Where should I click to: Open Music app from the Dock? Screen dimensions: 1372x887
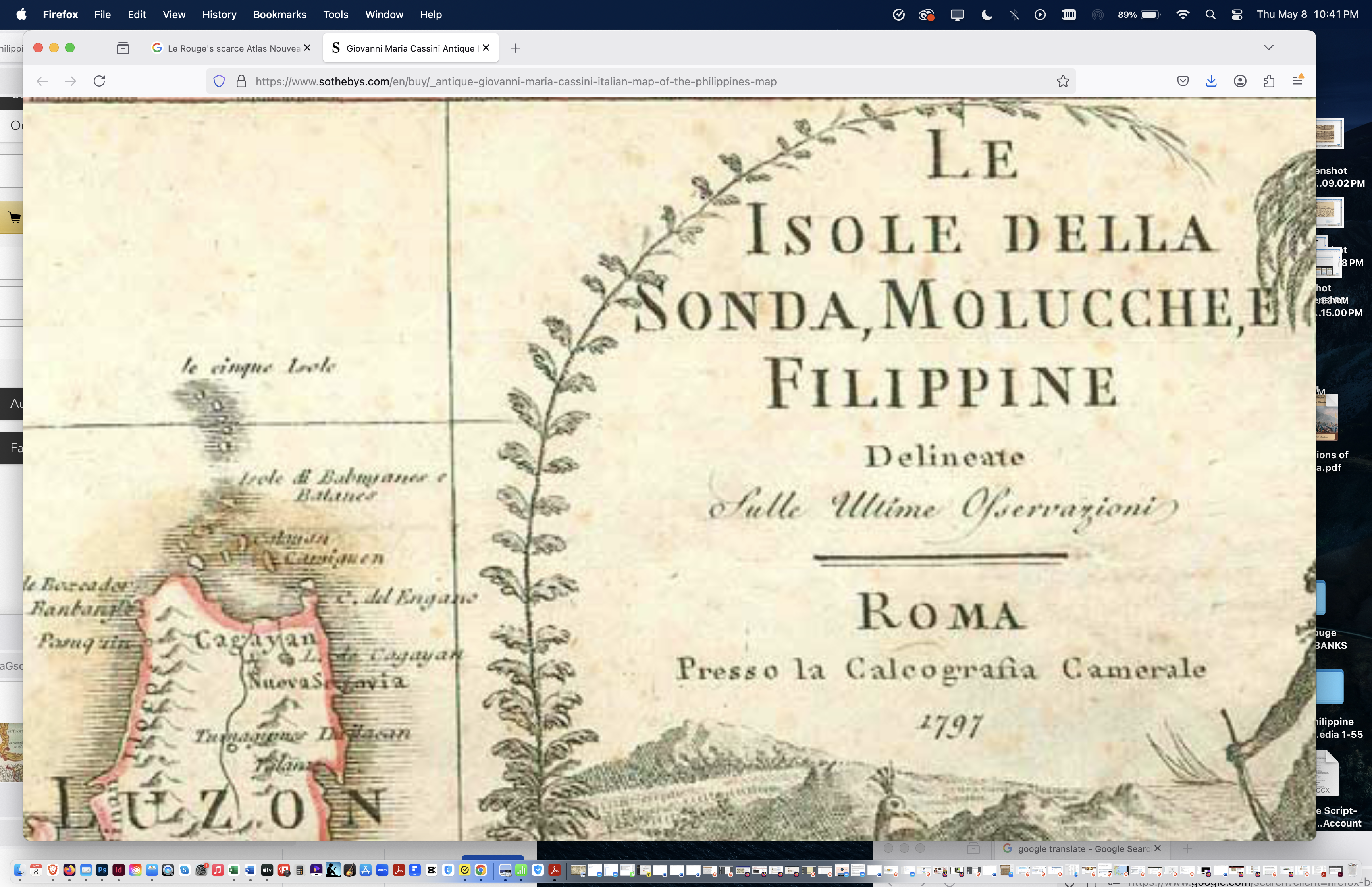(218, 870)
